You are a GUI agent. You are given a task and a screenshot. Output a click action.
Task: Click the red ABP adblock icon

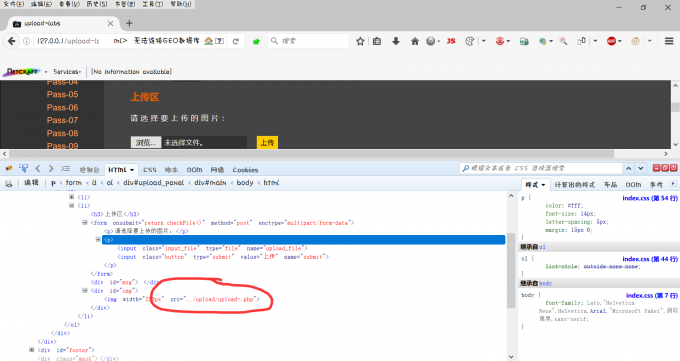click(x=611, y=41)
